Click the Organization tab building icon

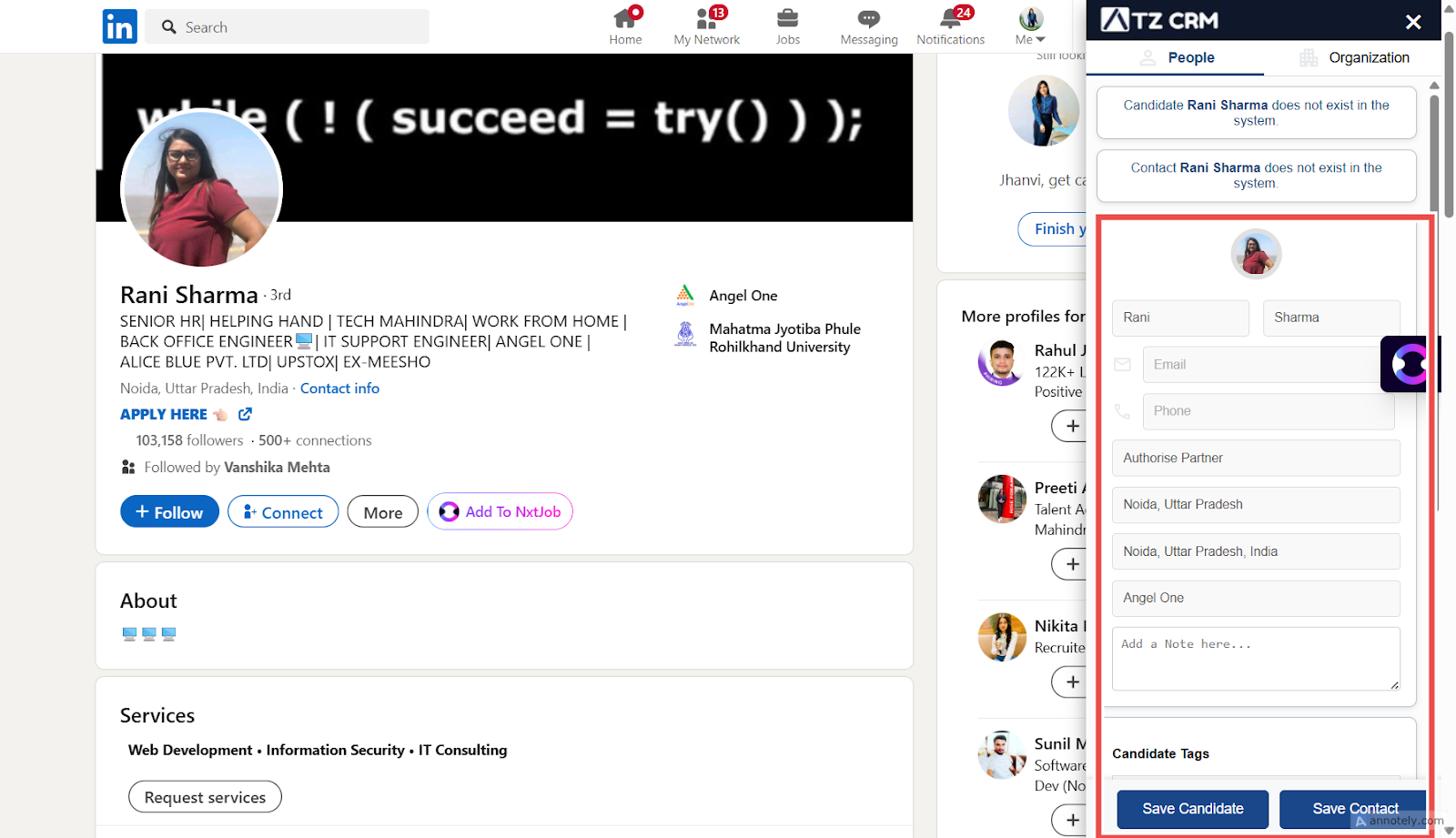1309,57
